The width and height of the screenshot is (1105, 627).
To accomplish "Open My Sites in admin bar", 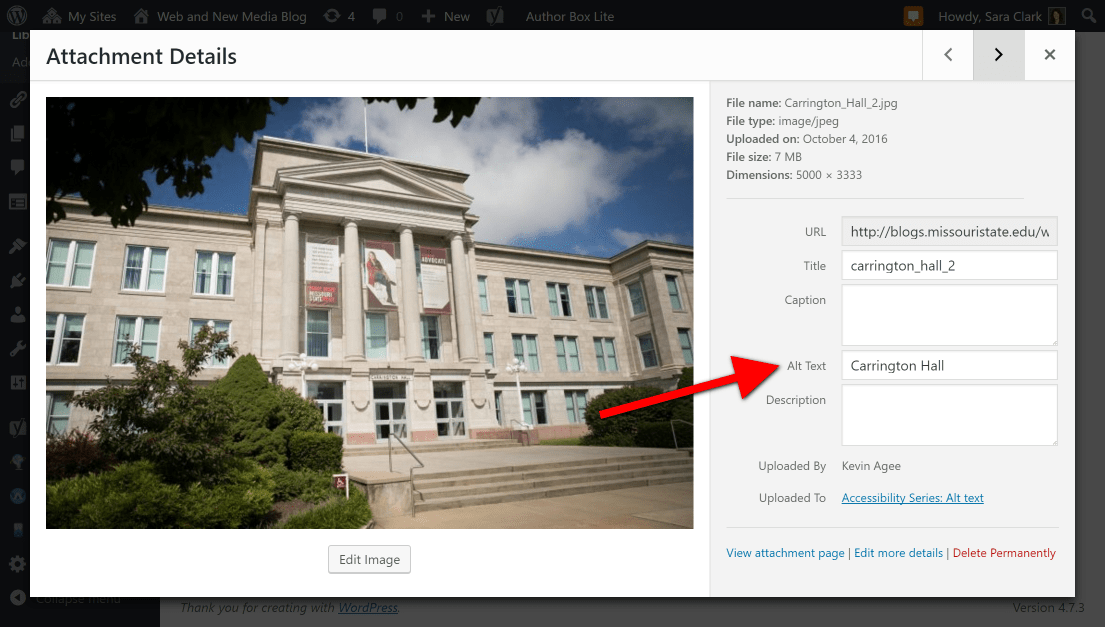I will click(79, 16).
